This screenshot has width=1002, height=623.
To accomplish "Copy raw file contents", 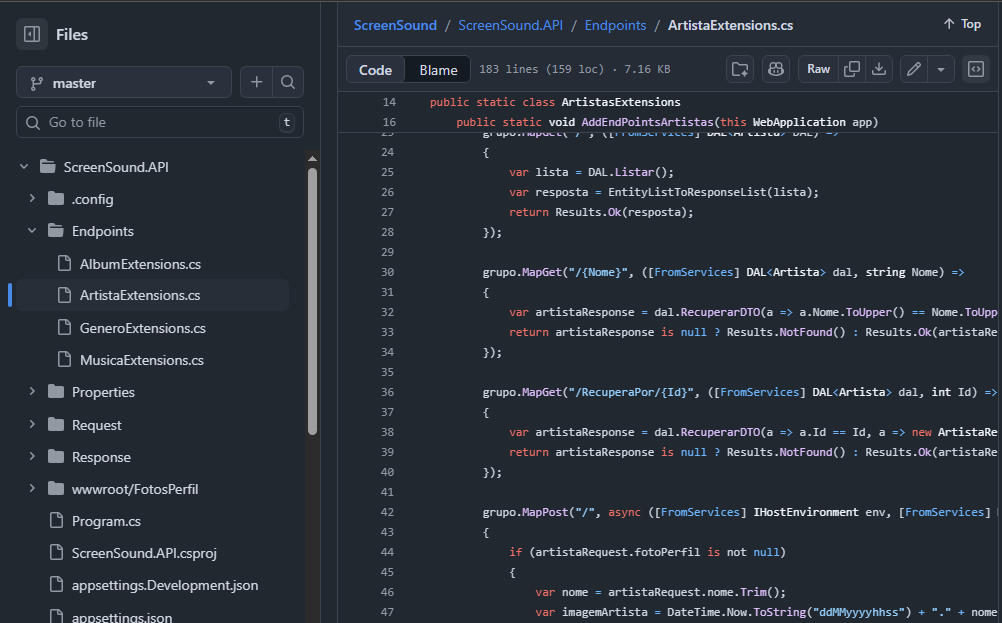I will coord(852,69).
